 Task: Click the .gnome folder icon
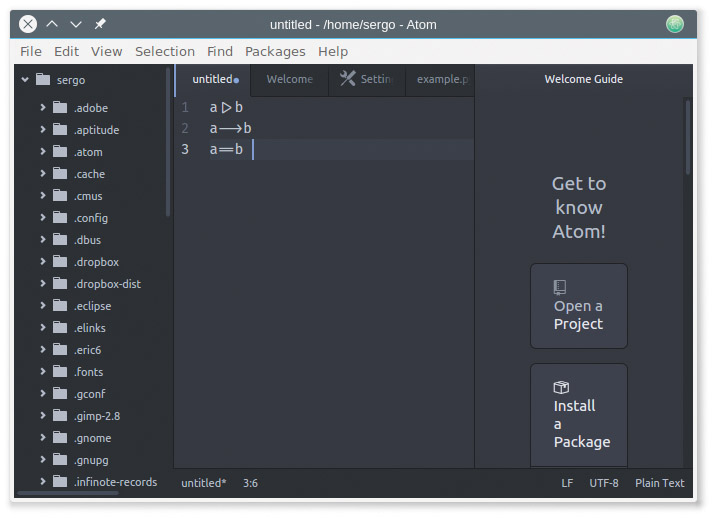click(60, 438)
